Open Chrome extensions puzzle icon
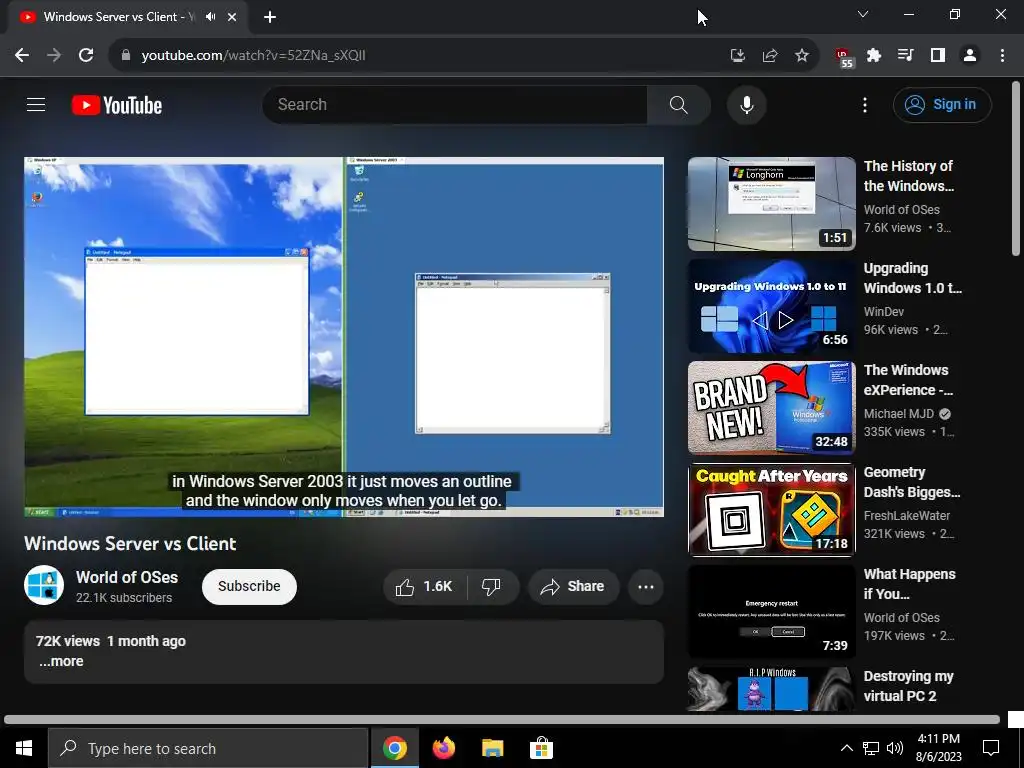This screenshot has height=768, width=1024. pos(874,56)
